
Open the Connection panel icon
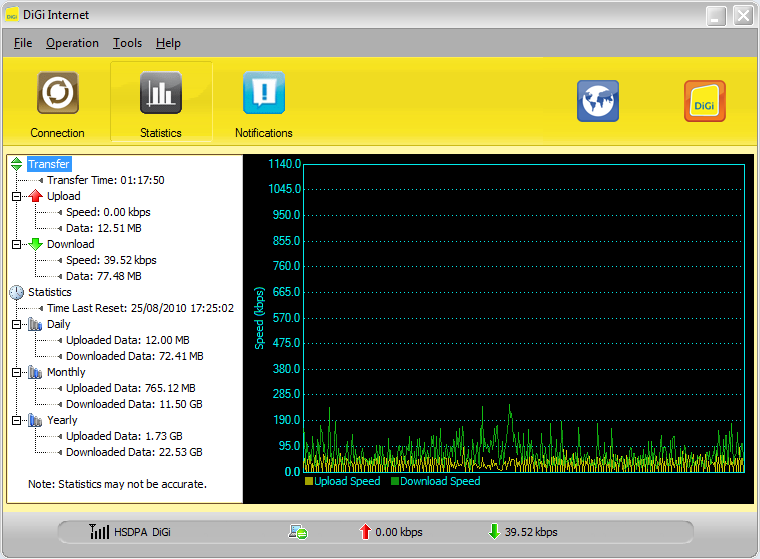point(57,94)
